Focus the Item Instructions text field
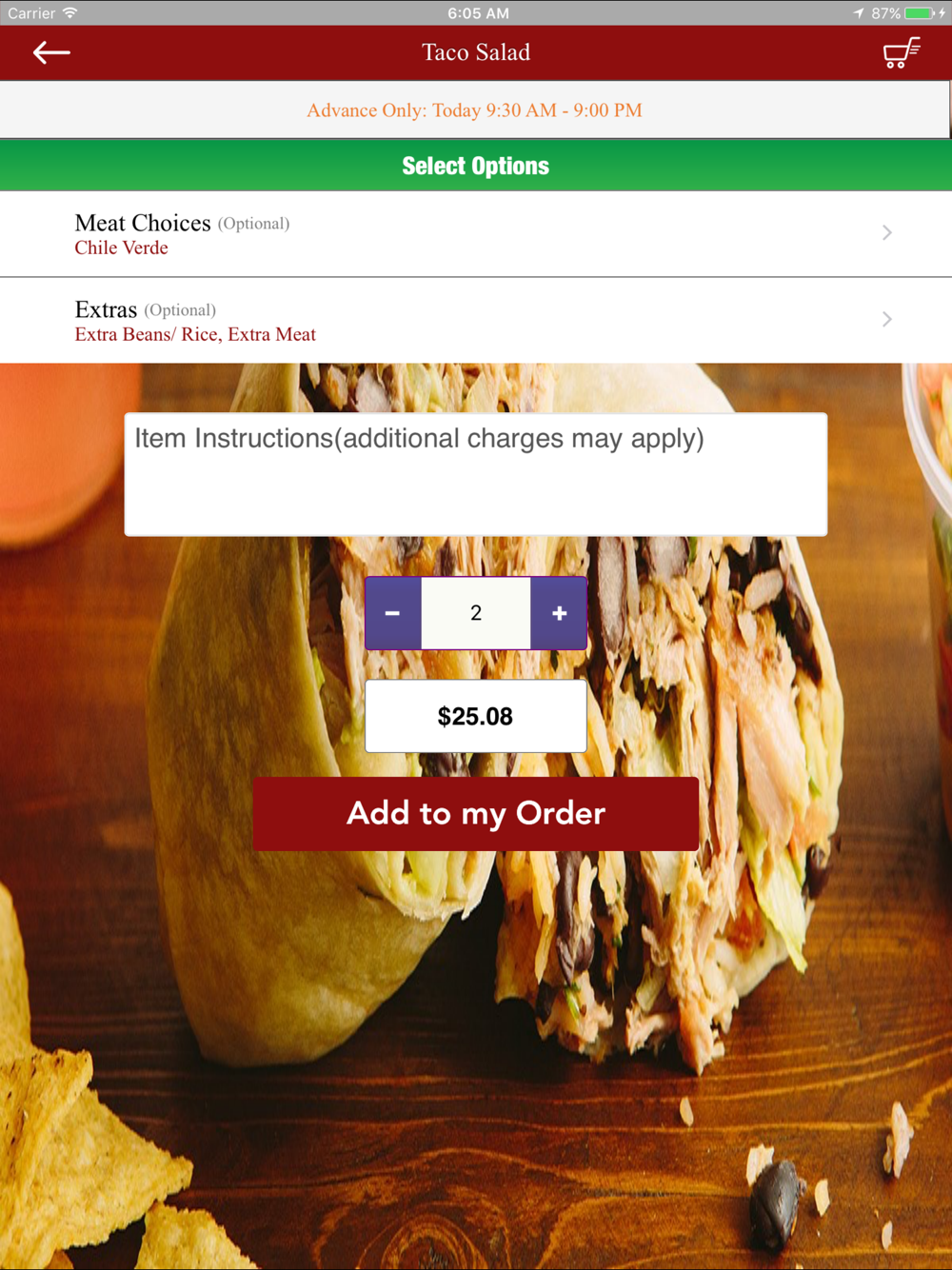The image size is (952, 1270). click(x=476, y=474)
